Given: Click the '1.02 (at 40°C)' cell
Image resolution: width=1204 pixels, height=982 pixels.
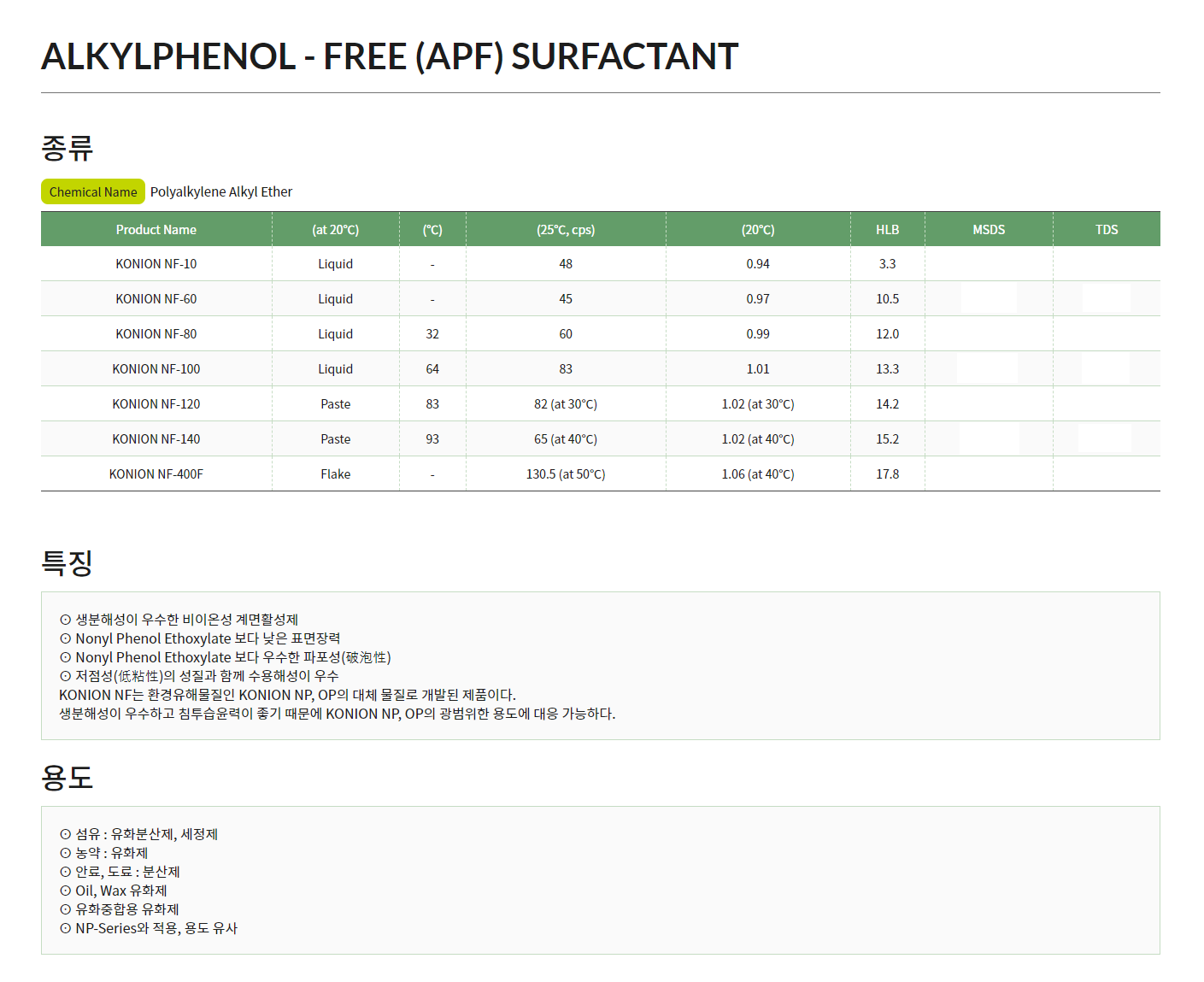Looking at the screenshot, I should [758, 439].
